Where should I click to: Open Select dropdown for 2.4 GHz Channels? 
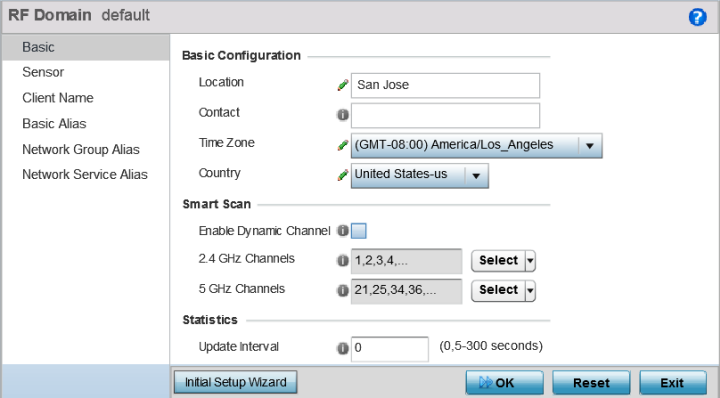(x=503, y=261)
